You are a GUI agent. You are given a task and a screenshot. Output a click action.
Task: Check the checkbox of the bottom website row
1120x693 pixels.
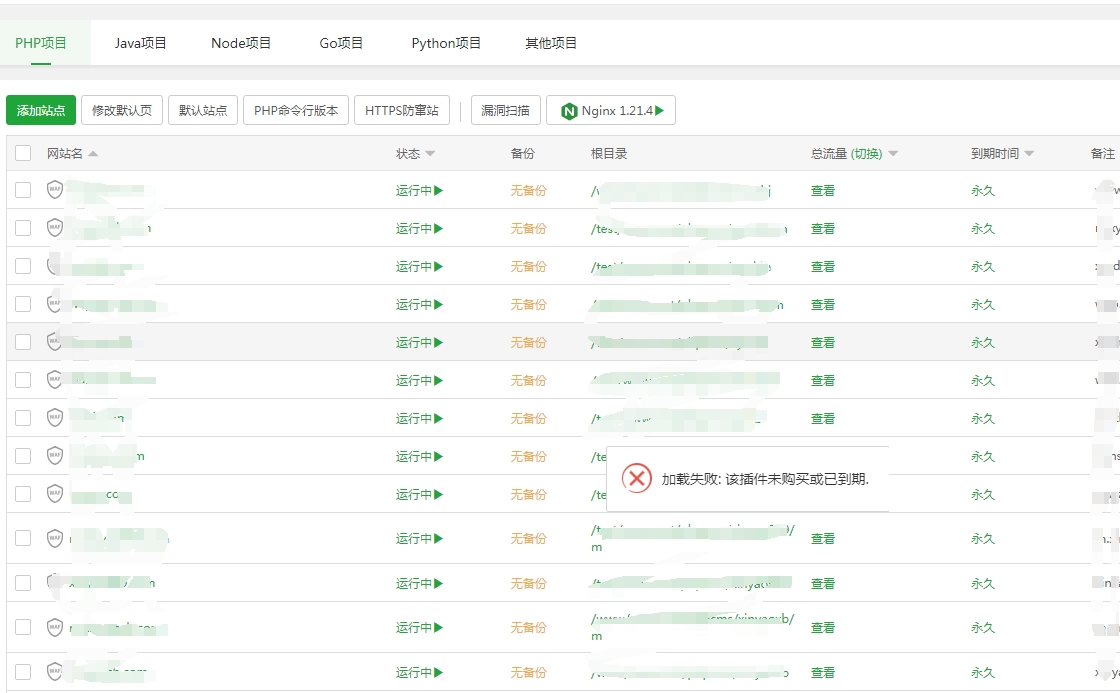point(22,672)
